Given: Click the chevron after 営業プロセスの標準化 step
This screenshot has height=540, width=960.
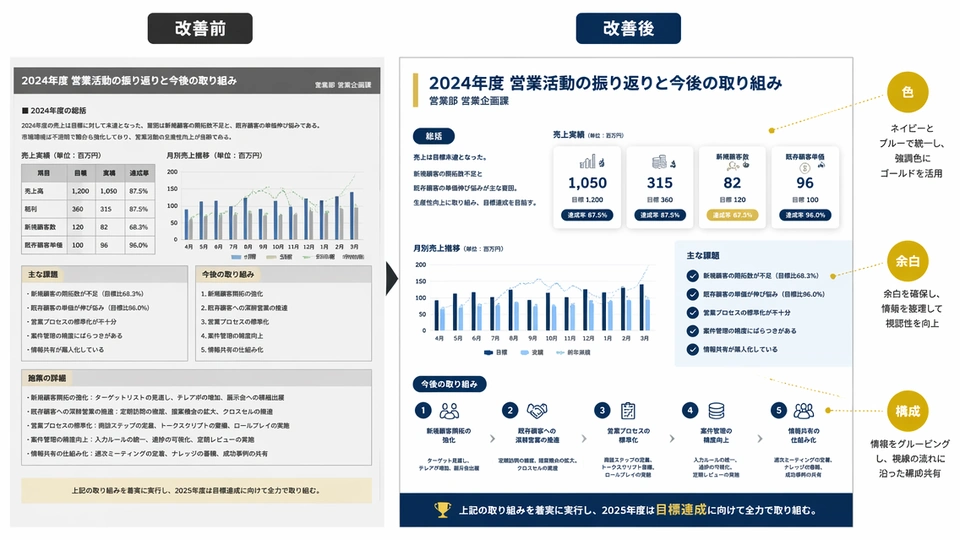Looking at the screenshot, I should [672, 438].
